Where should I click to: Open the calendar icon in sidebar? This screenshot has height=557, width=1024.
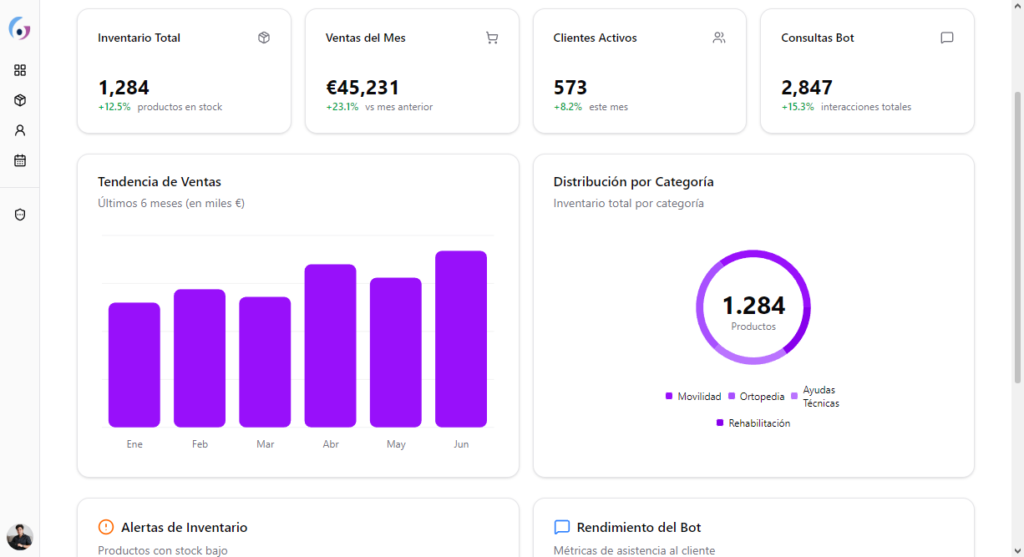point(20,160)
